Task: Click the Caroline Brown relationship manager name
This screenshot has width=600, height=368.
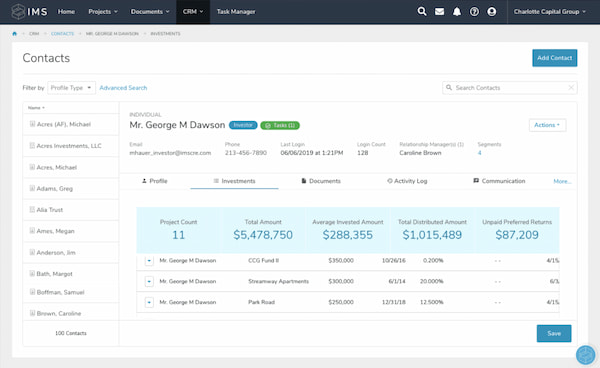Action: [x=420, y=153]
